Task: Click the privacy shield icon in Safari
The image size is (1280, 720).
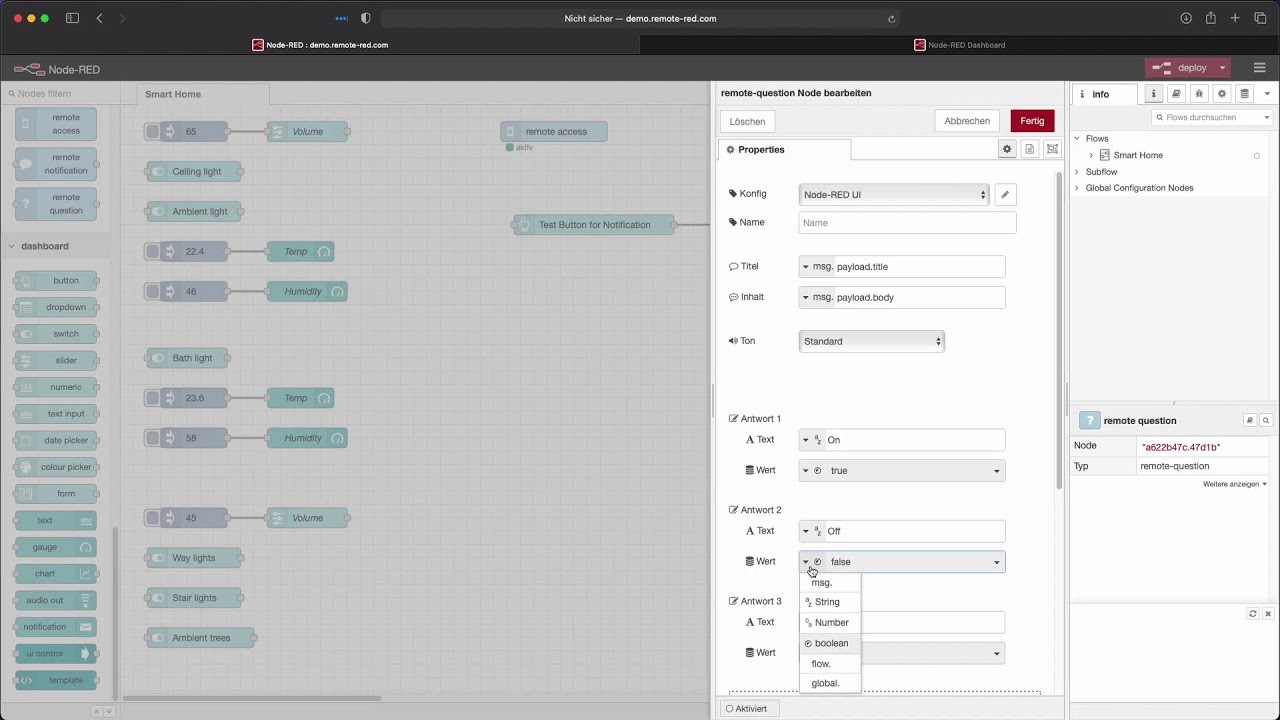Action: click(365, 18)
